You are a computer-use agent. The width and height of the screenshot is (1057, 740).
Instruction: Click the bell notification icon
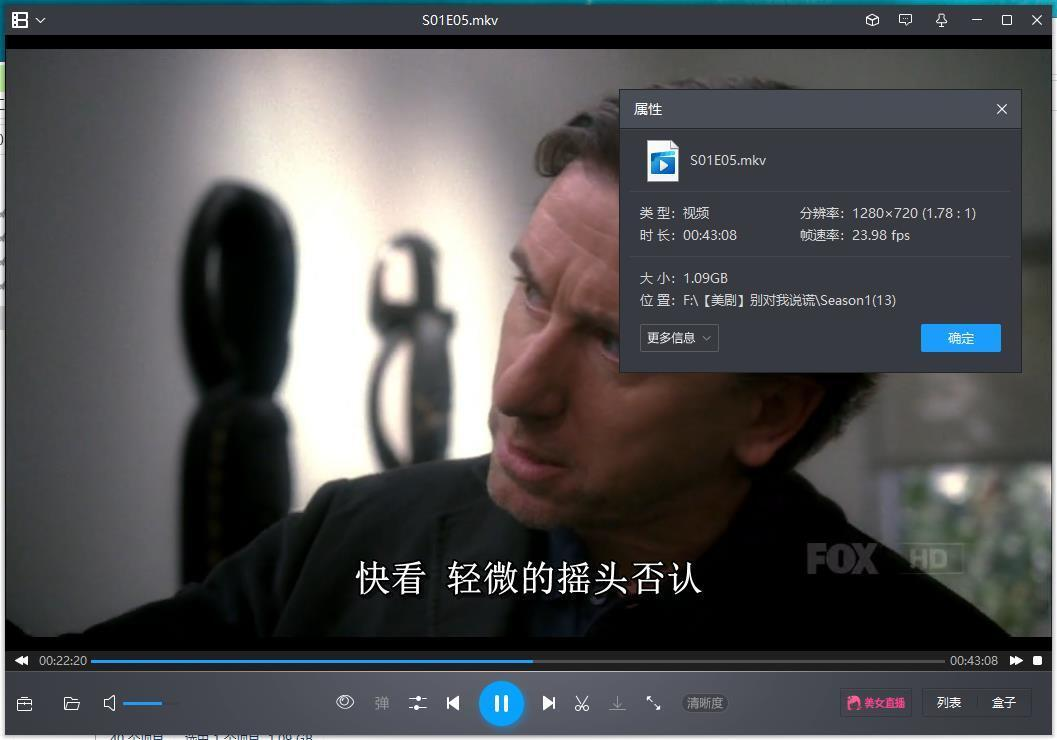tap(940, 19)
